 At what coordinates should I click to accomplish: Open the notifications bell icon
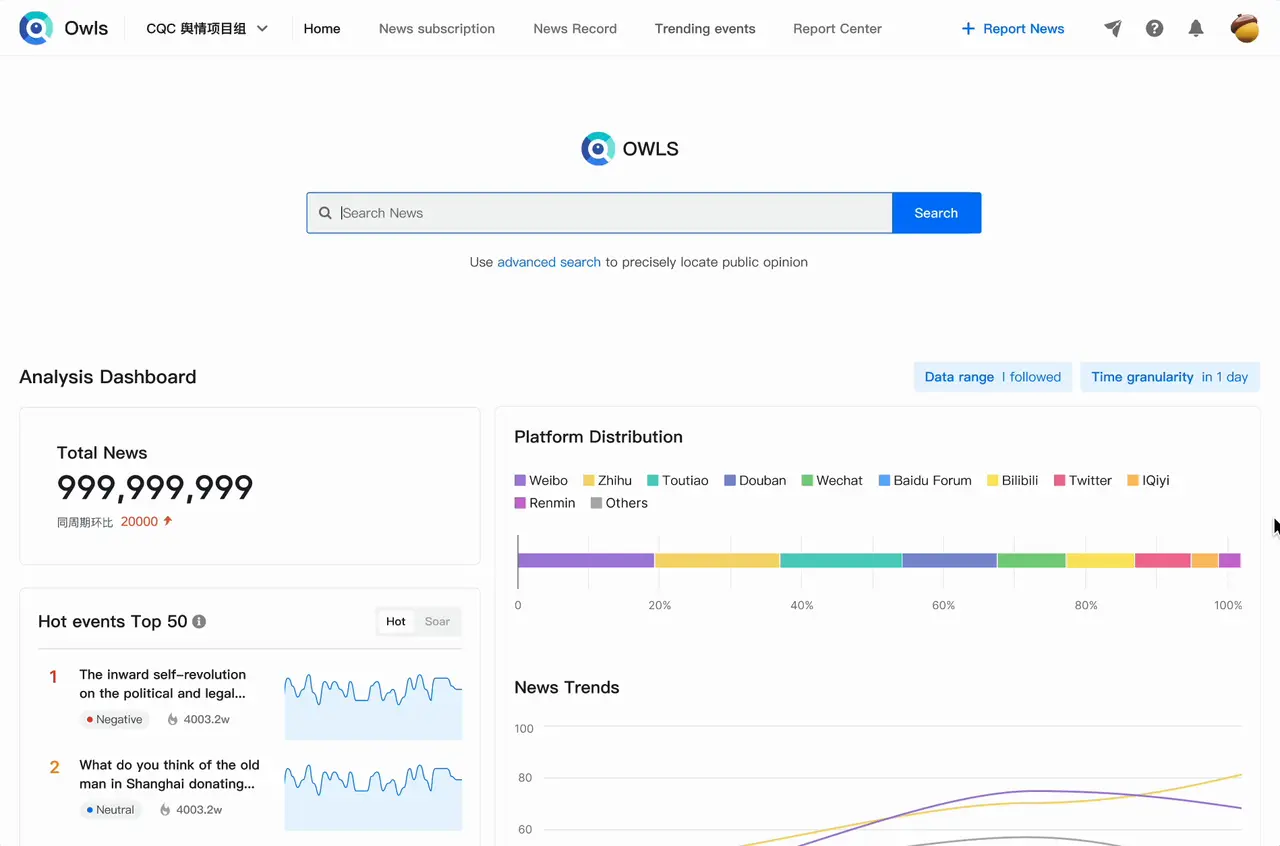(1196, 28)
